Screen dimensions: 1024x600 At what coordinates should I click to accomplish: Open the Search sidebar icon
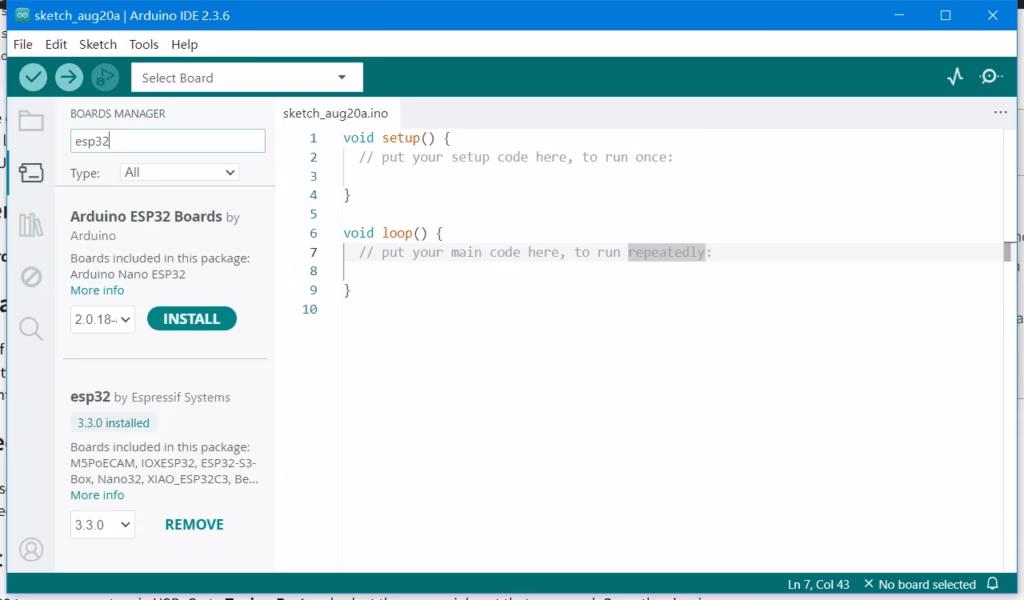coord(31,328)
